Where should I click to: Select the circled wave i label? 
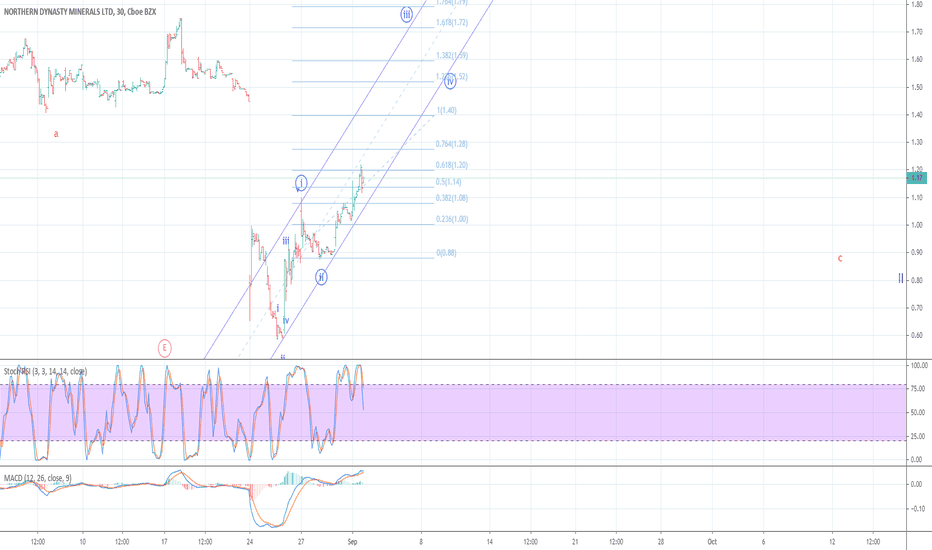click(301, 183)
